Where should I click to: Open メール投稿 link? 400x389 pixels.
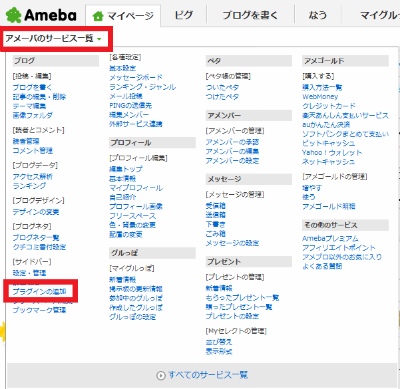[126, 96]
